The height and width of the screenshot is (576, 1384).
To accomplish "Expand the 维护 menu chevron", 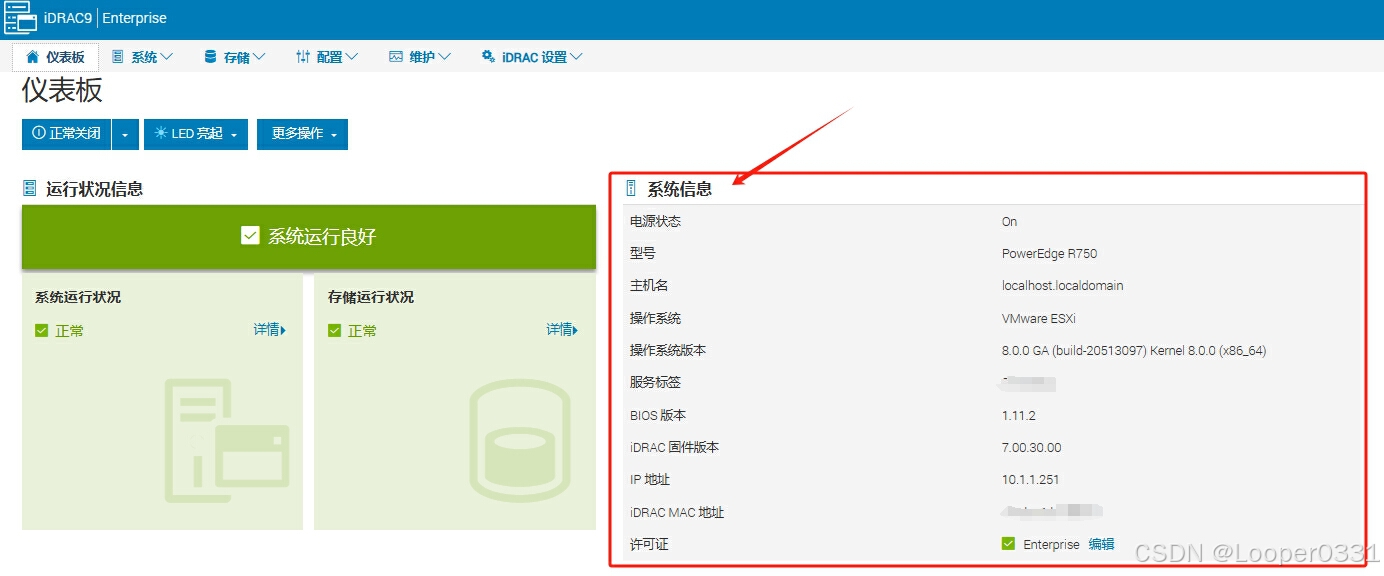I will tap(444, 57).
